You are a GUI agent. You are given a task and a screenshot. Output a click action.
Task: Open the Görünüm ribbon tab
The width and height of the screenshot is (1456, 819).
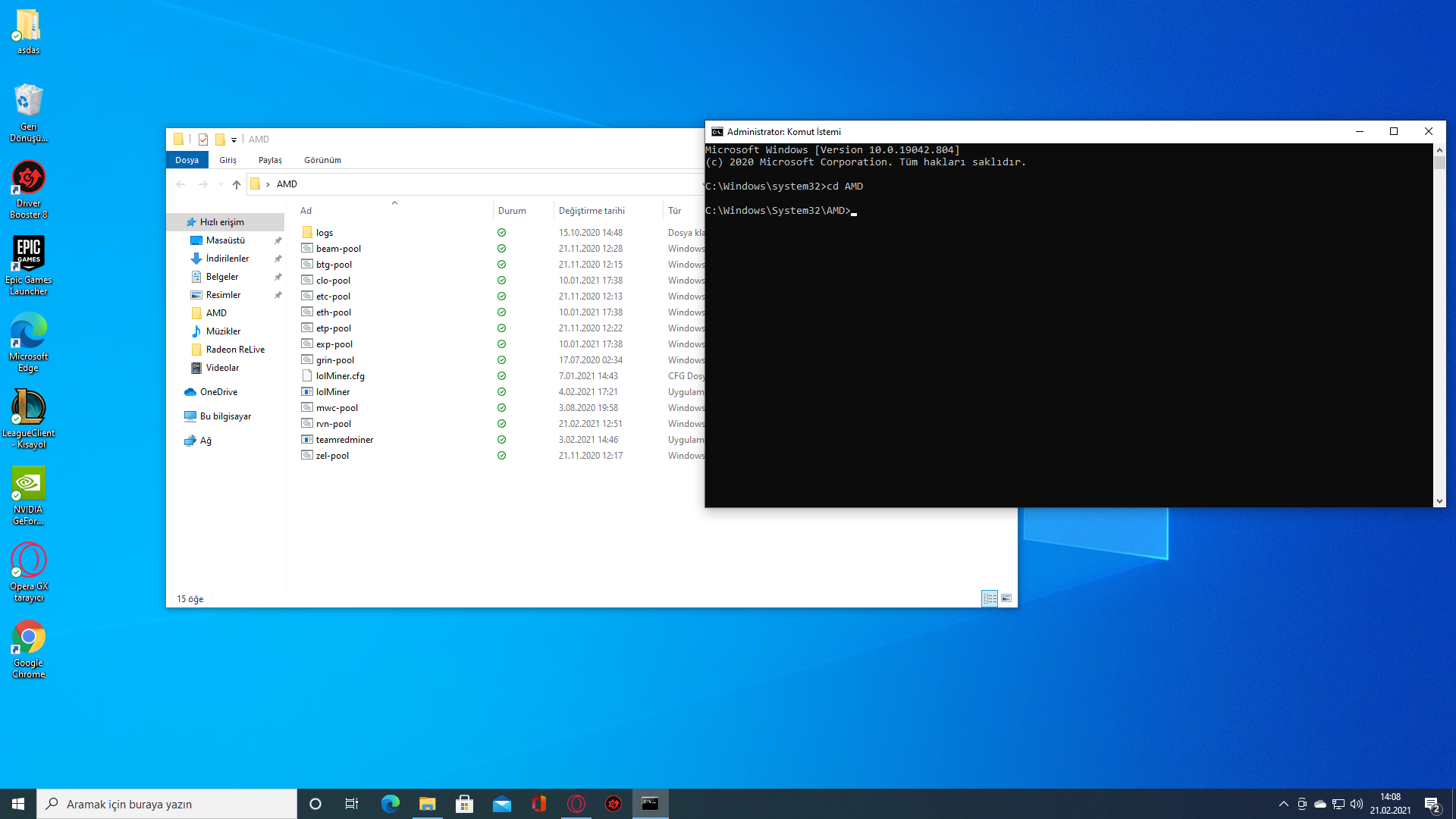(x=322, y=160)
